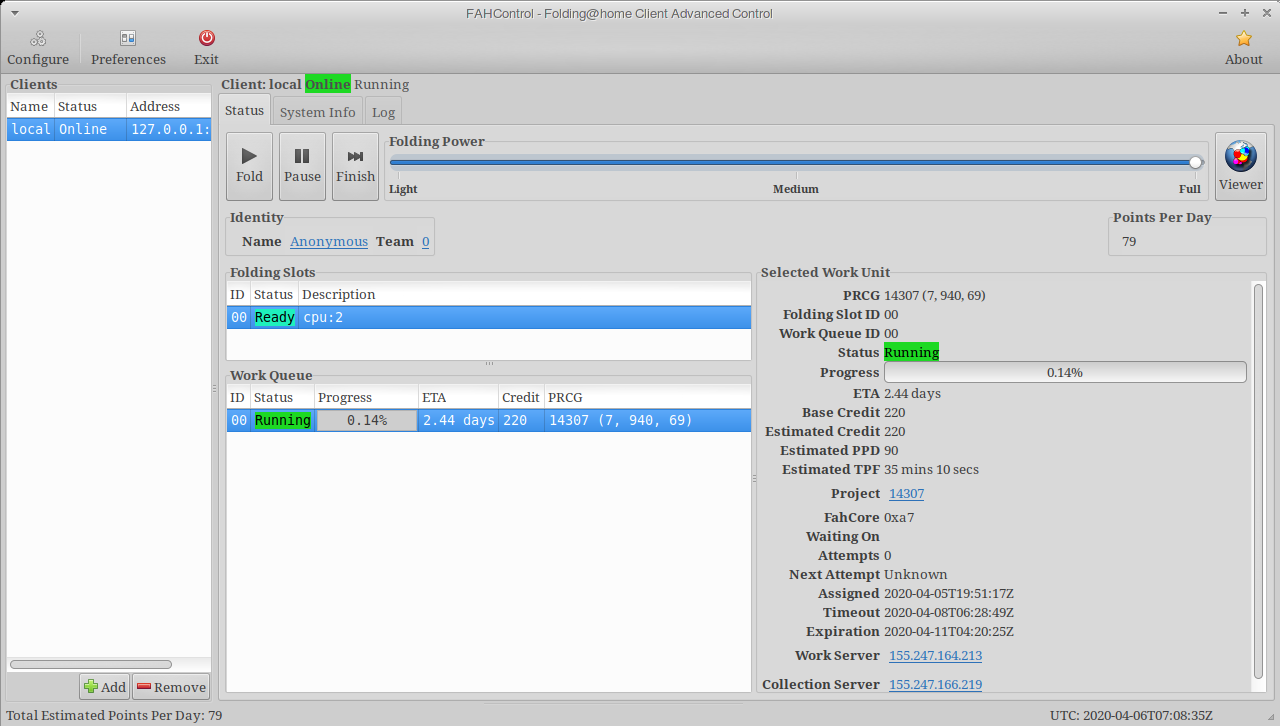Sort clients by Status column header
Screen dimensions: 1280x726
90,106
